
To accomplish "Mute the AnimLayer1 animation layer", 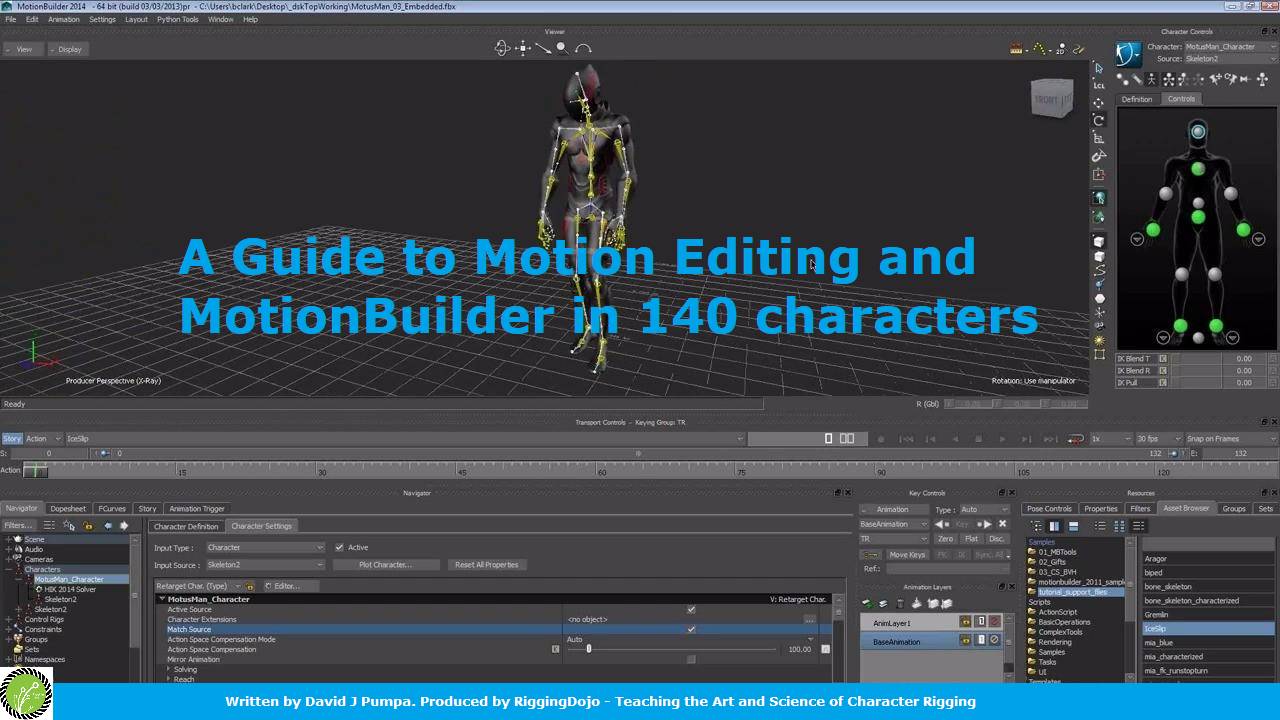I will pos(994,622).
